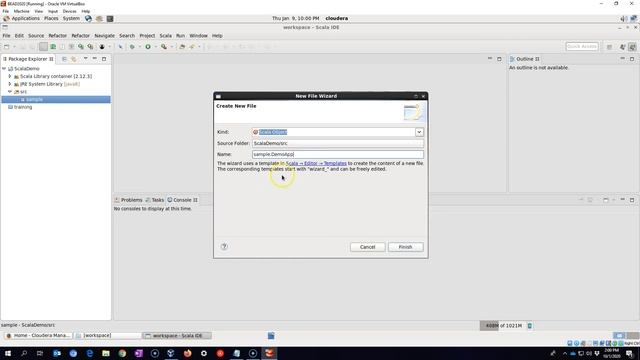Maximize the Outline view
Viewport: 640px width, 360px height.
(x=632, y=59)
